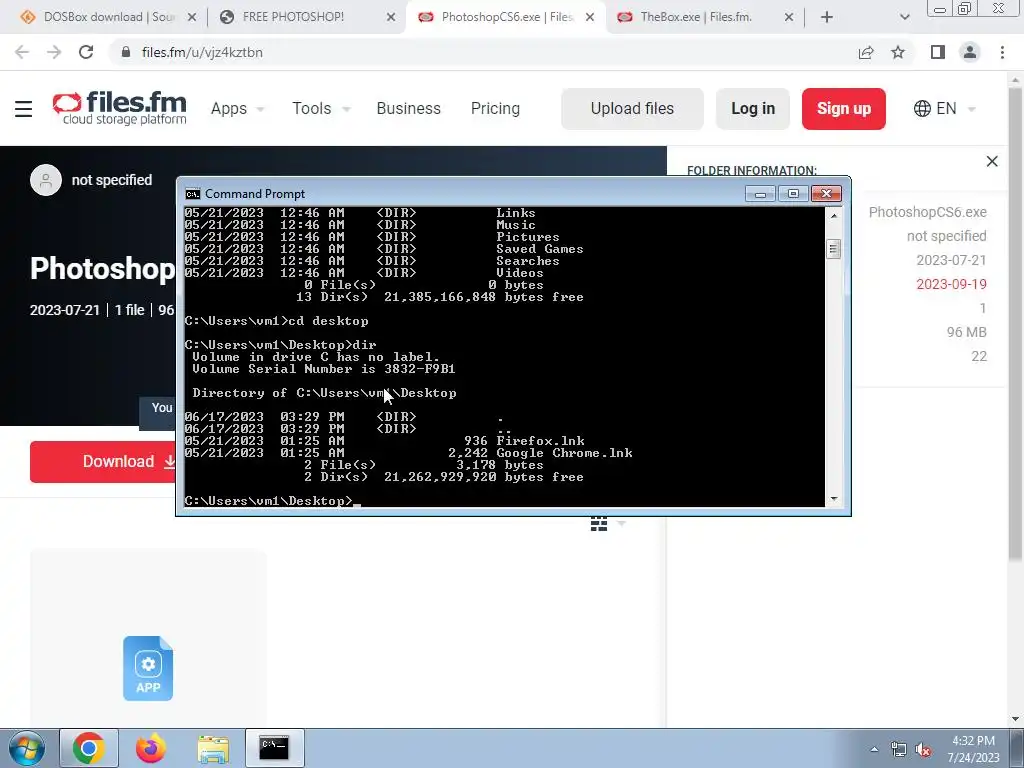
Task: Close the PhotoshopCS6.exe tab
Action: point(590,18)
